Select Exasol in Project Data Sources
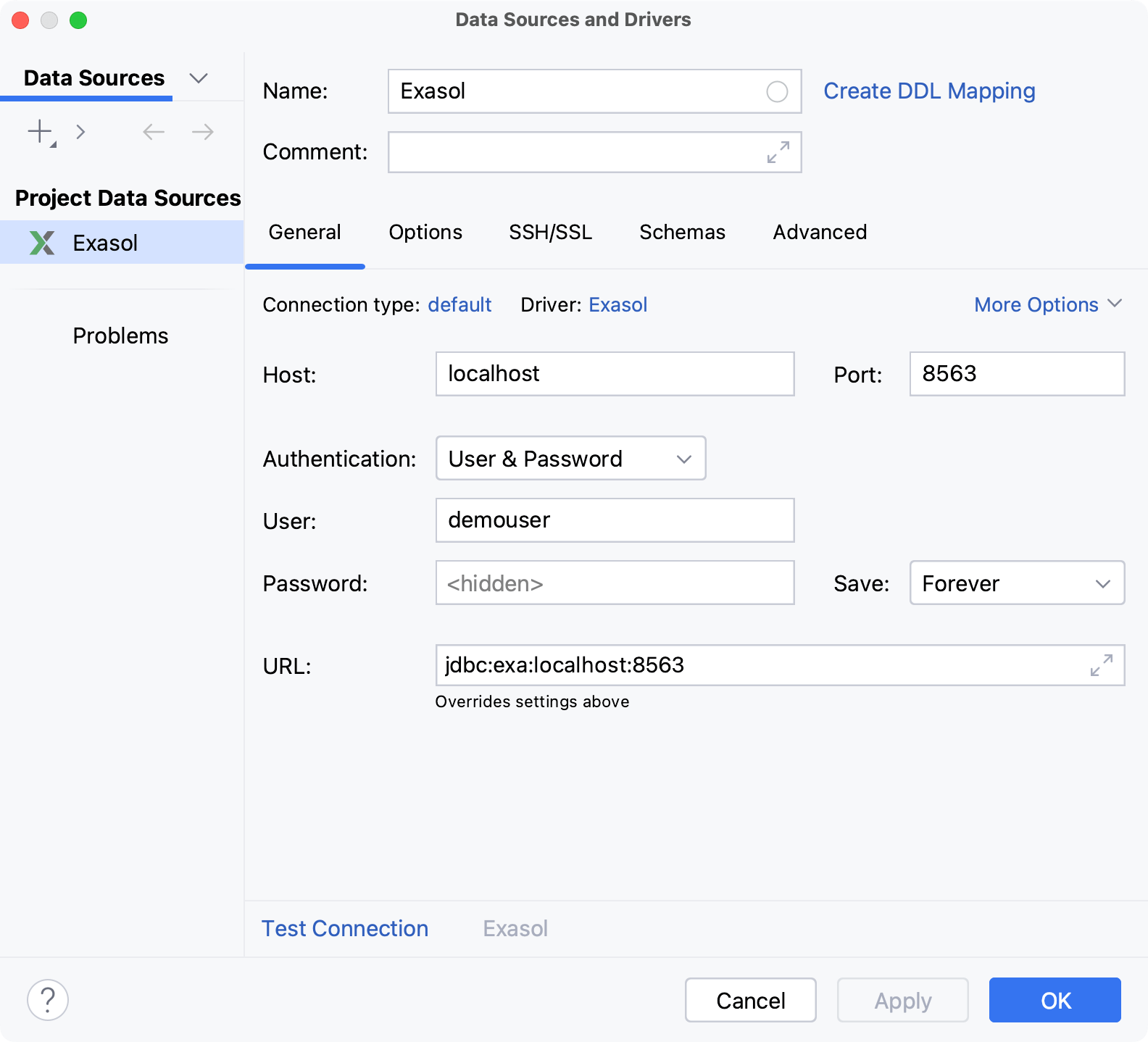1148x1042 pixels. [105, 243]
